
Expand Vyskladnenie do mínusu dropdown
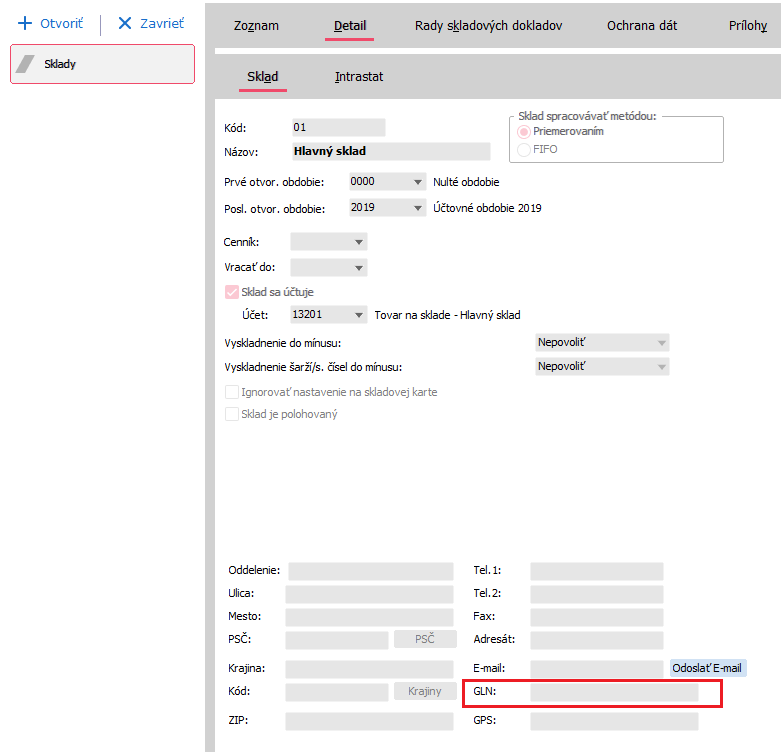(660, 343)
